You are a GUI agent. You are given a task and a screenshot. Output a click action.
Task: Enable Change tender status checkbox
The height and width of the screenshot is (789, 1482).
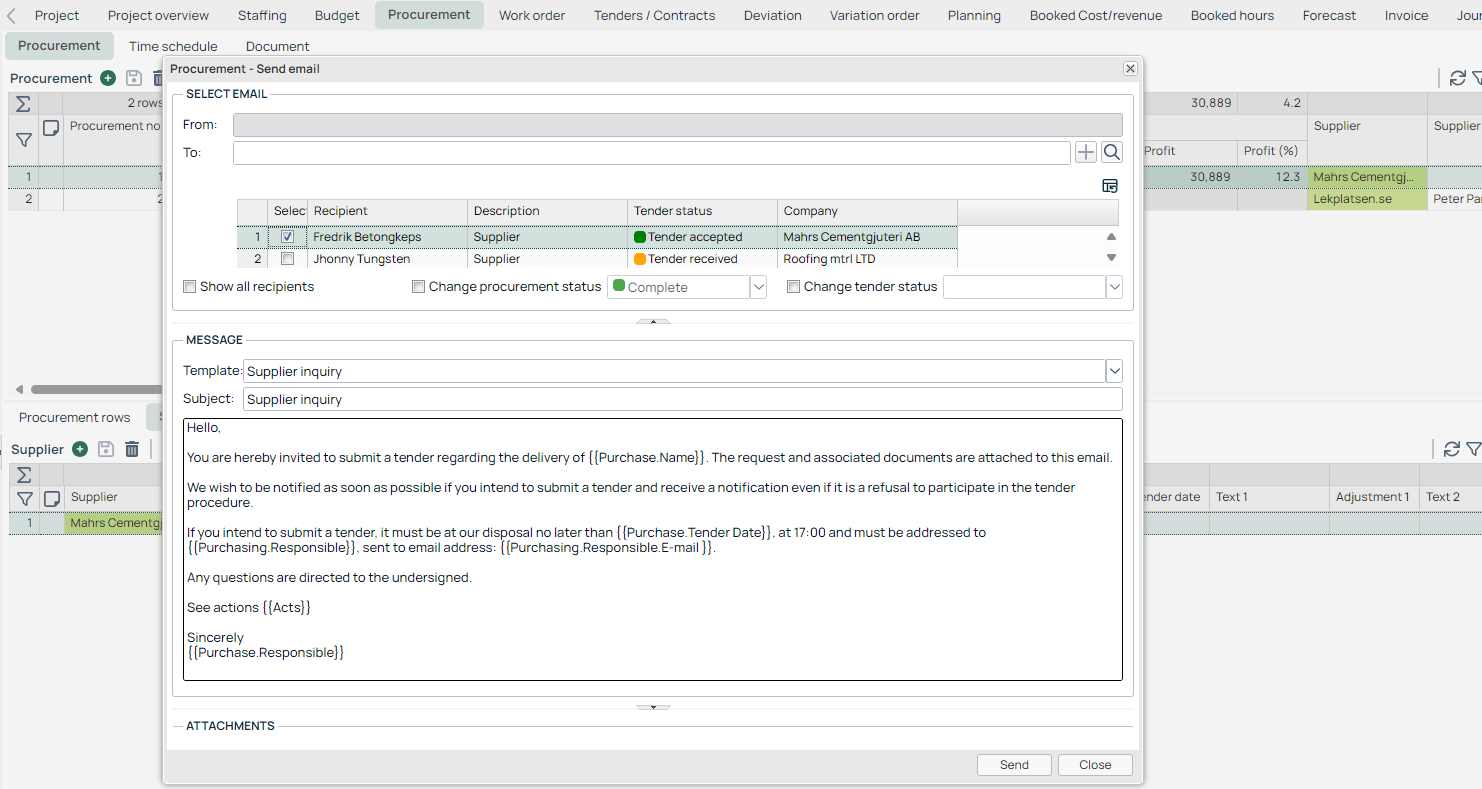pos(794,287)
